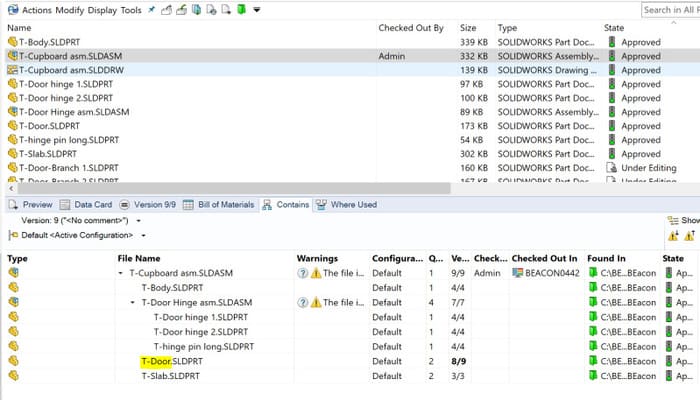Click the pin icon in toolbar
Screen dimensions: 700x400
[x=152, y=9]
